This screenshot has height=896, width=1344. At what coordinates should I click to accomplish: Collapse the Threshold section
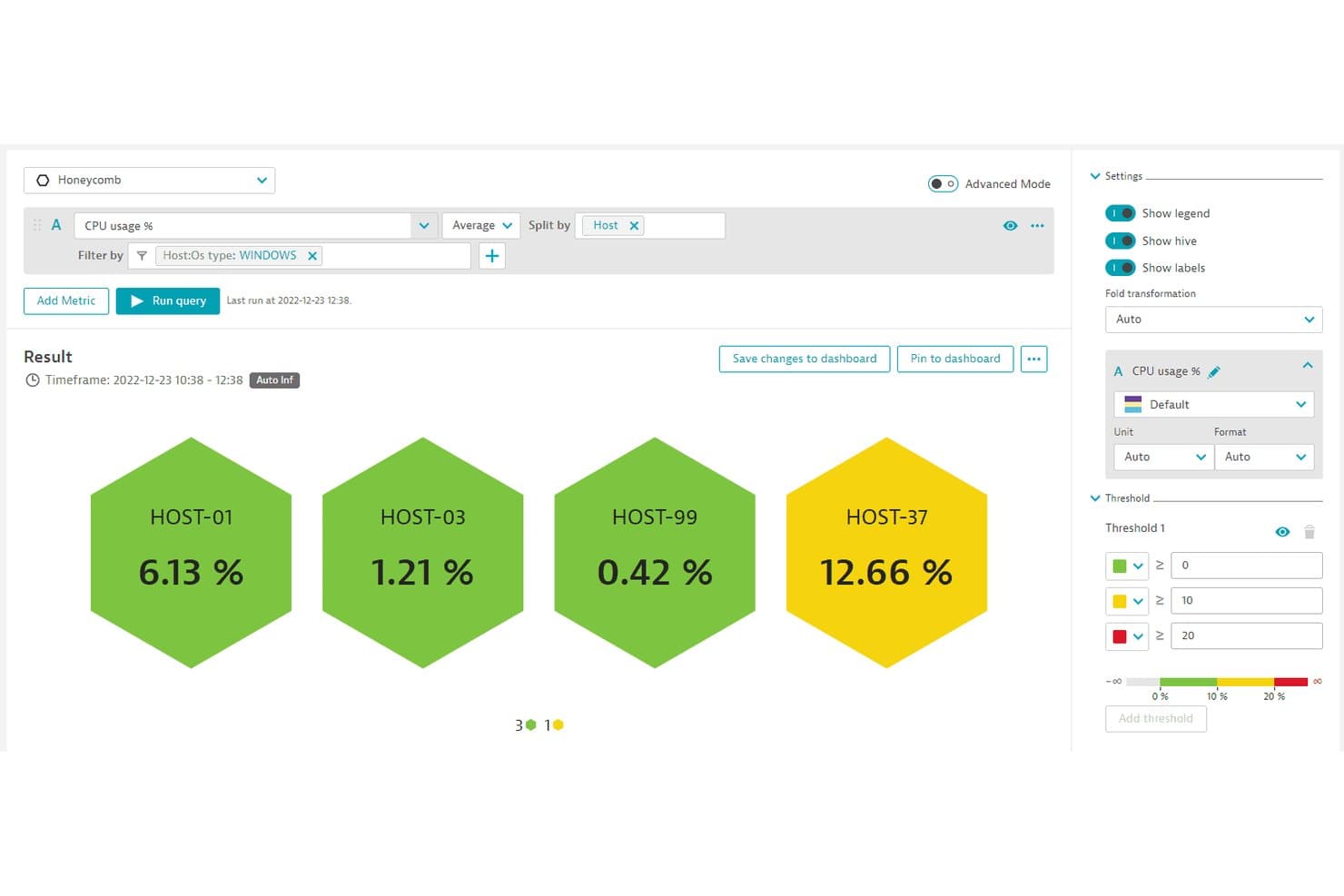point(1095,498)
